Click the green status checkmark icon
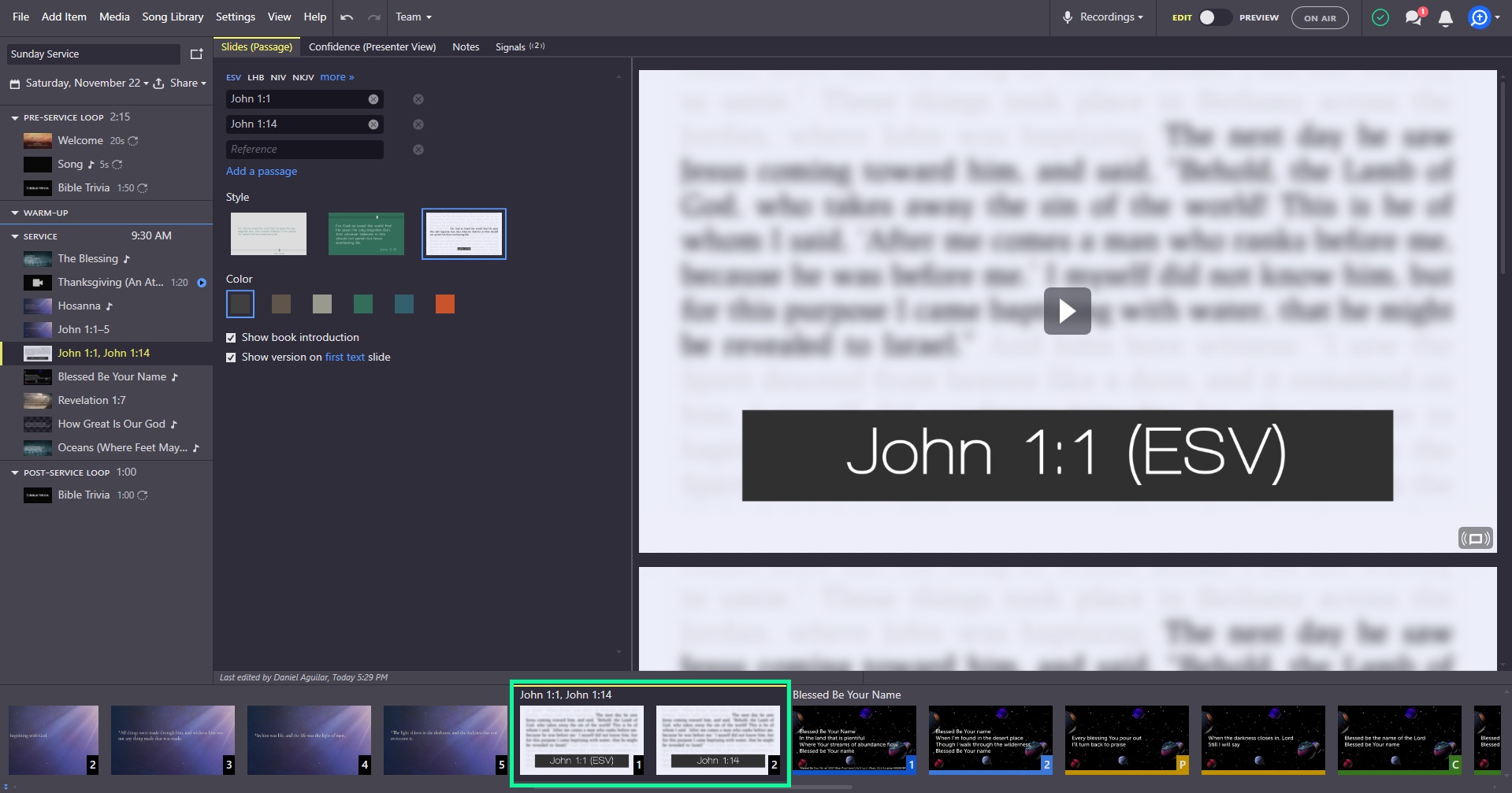The image size is (1512, 793). (1380, 17)
